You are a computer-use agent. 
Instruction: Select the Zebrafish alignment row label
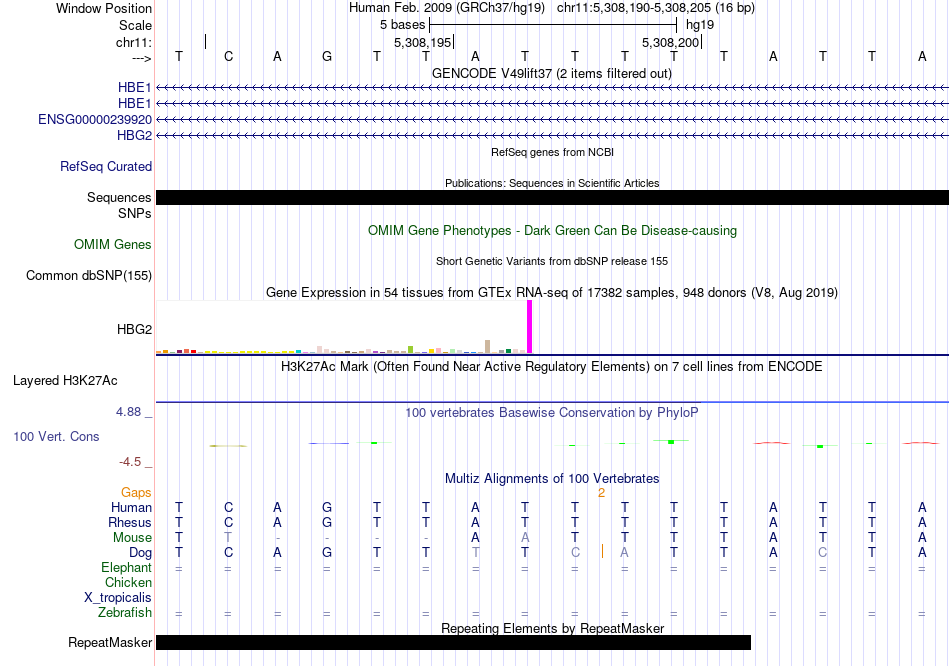tap(125, 613)
